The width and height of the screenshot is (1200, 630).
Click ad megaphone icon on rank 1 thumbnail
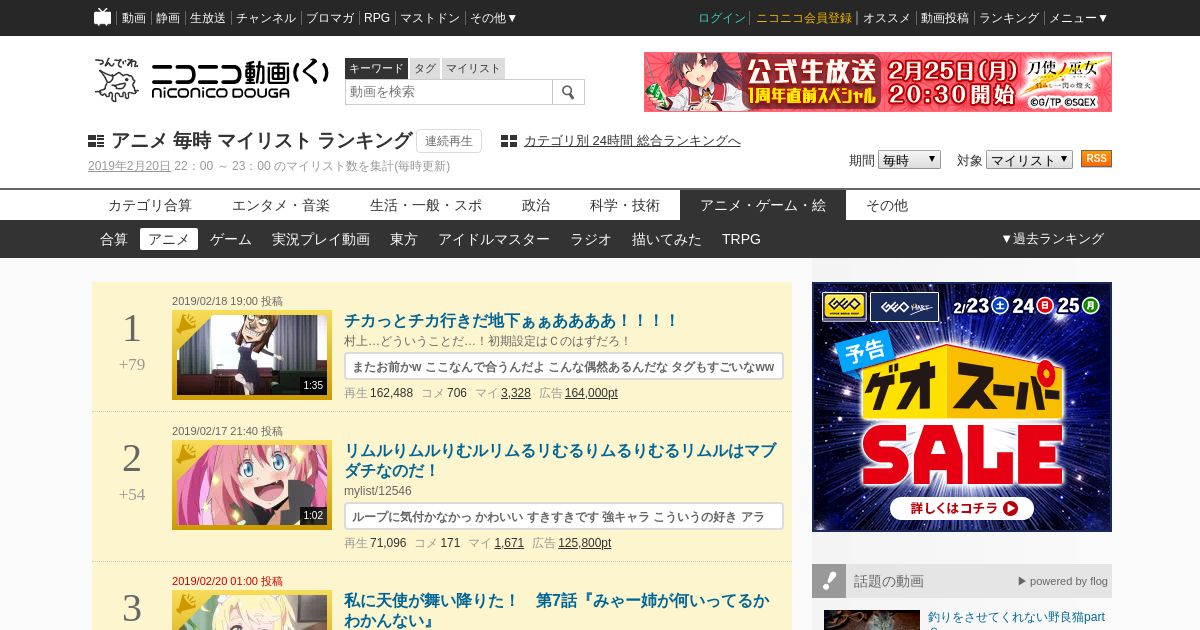186,322
